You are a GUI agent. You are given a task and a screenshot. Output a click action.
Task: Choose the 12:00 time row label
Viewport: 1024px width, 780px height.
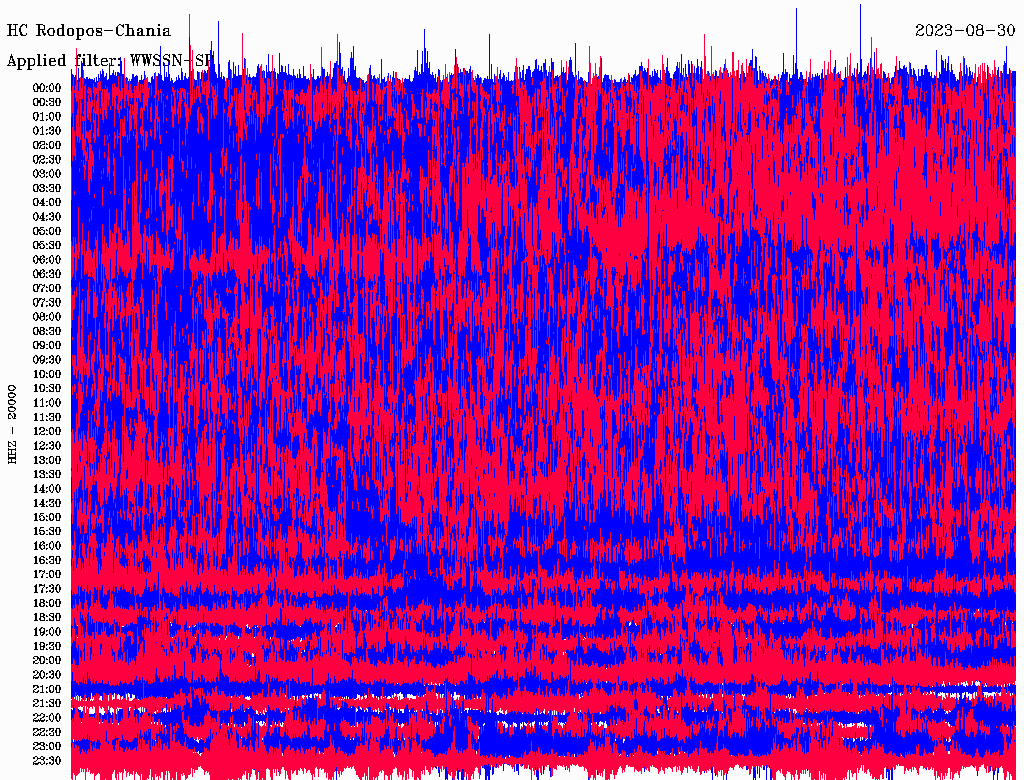coord(47,432)
